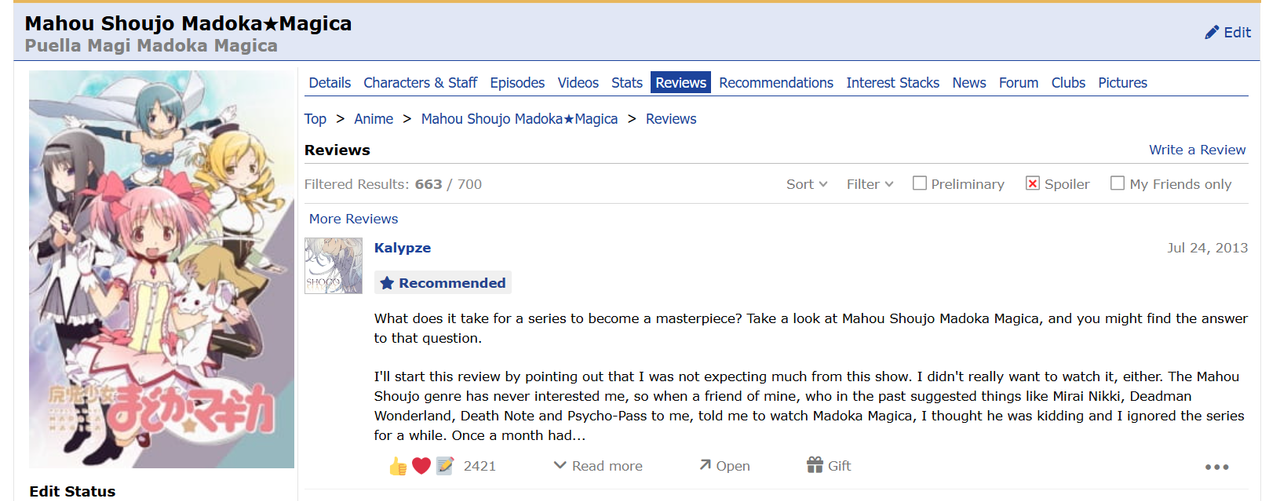Viewport: 1280px width, 501px height.
Task: Open the Characters & Staff tab
Action: pyautogui.click(x=420, y=83)
